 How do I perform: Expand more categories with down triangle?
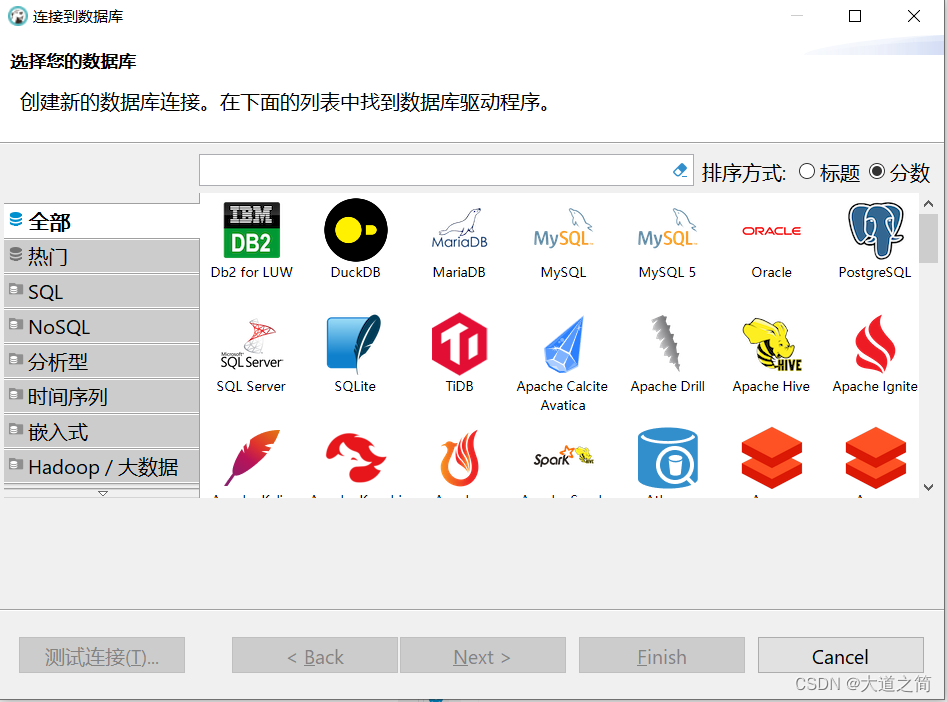tap(103, 493)
